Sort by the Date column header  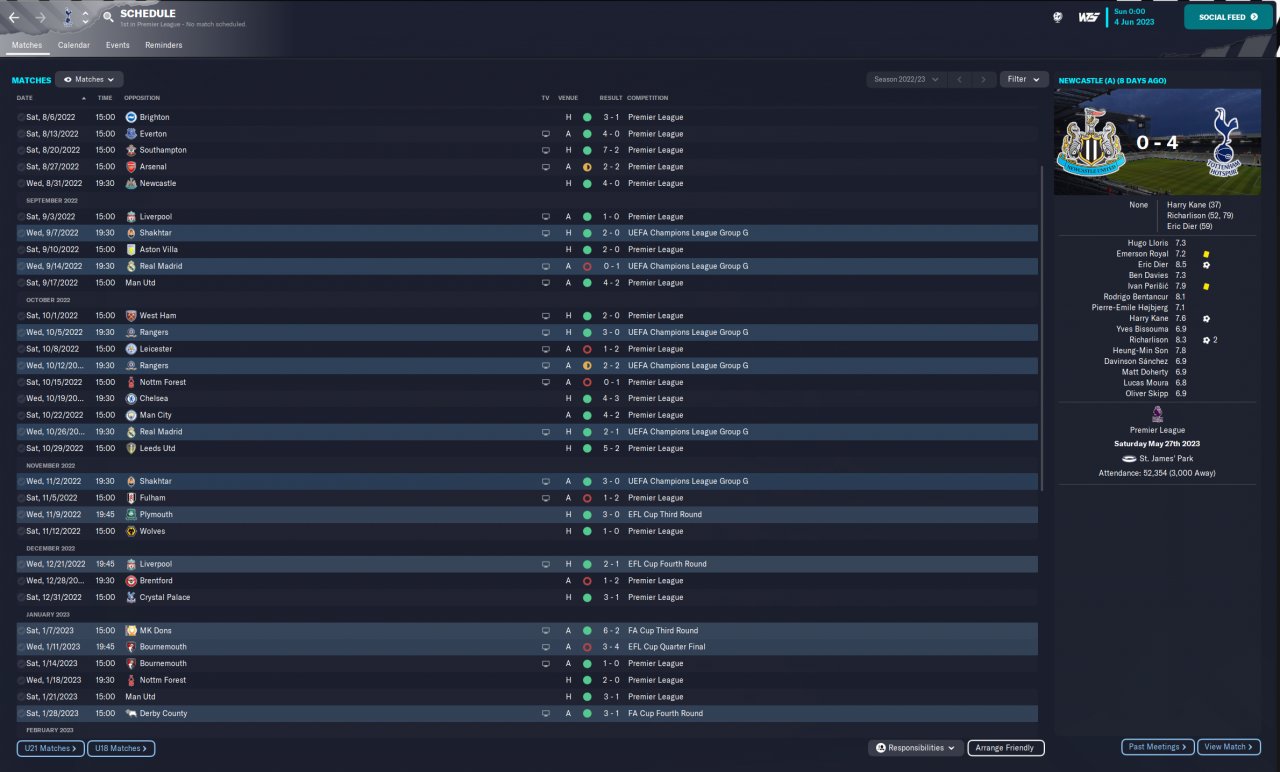pos(25,98)
